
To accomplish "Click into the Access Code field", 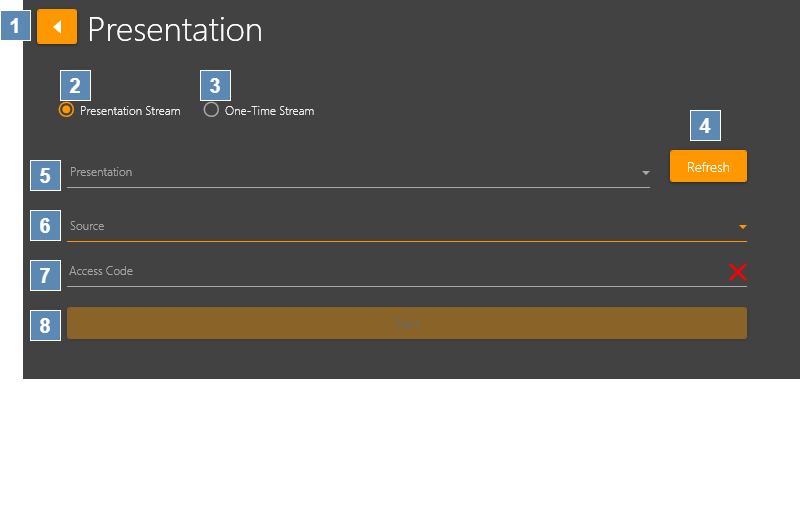I will (390, 272).
